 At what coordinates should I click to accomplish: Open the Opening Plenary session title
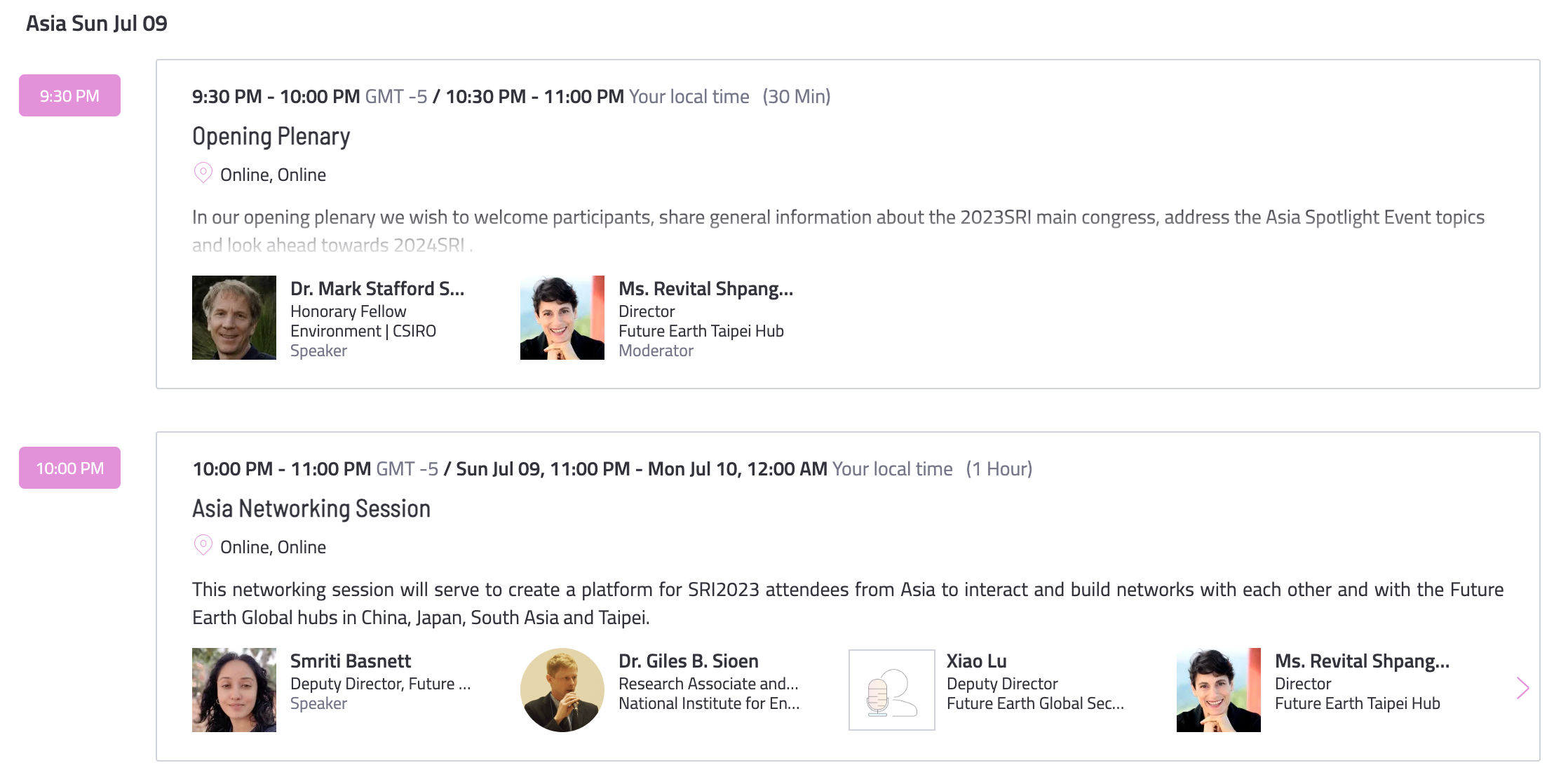click(x=271, y=136)
